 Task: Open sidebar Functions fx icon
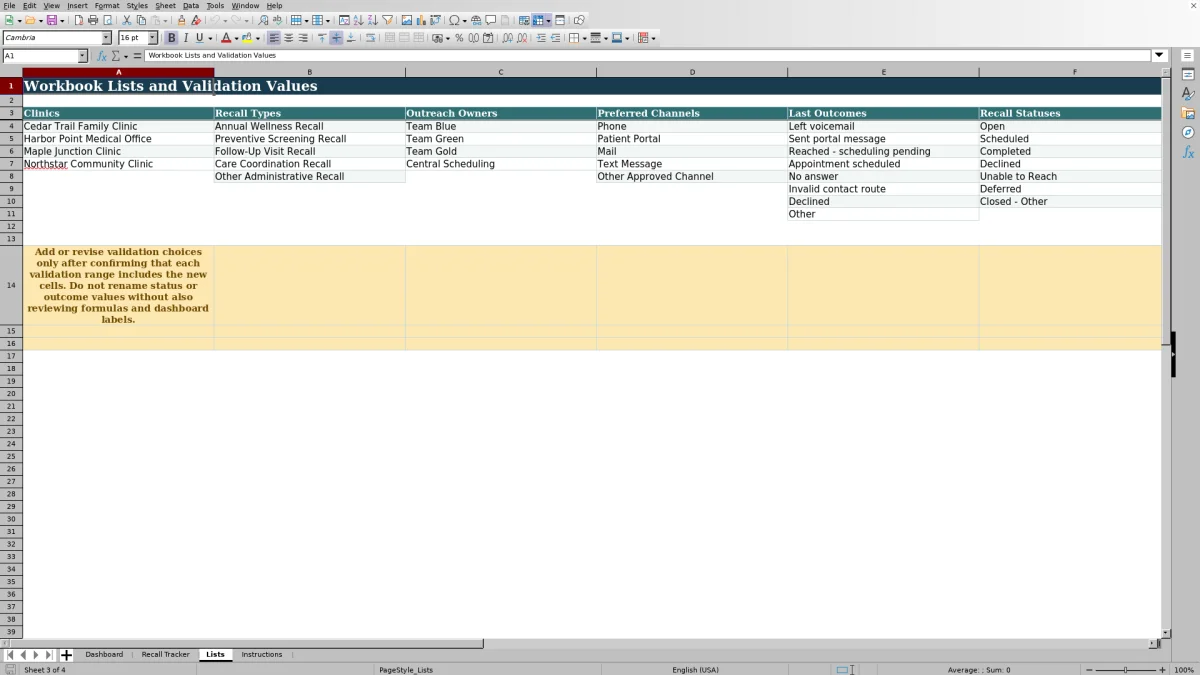coord(1188,152)
